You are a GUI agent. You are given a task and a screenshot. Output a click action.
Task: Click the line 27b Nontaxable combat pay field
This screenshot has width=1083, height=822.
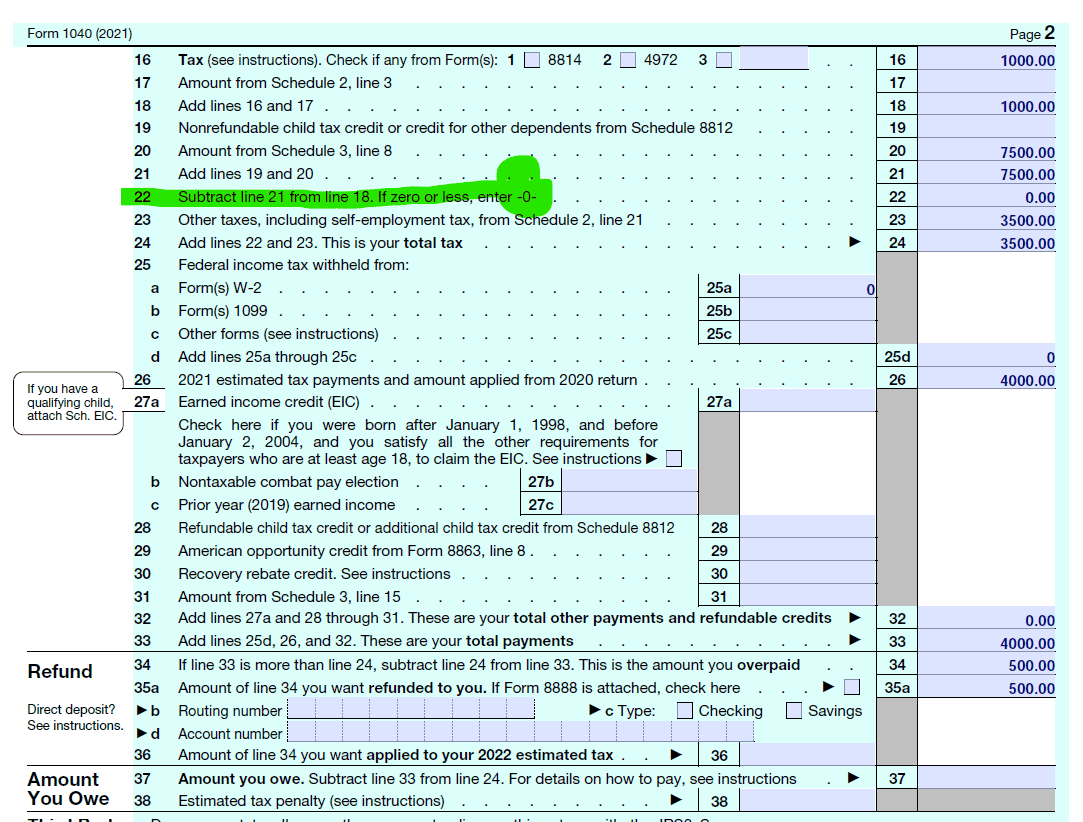[630, 482]
